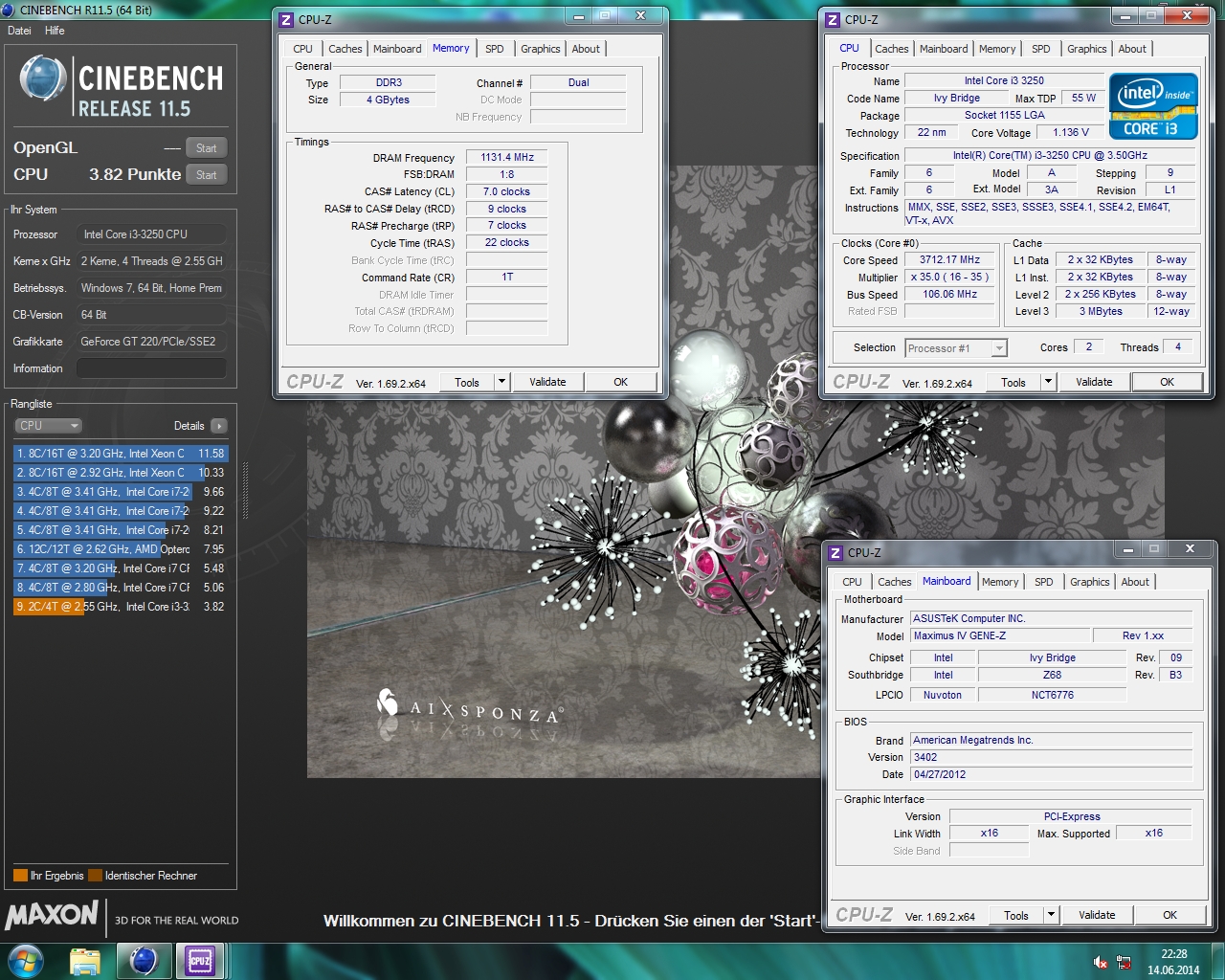Open the Tools dropdown arrow in the Memory CPU-Z window
This screenshot has height=980, width=1225.
coord(501,382)
